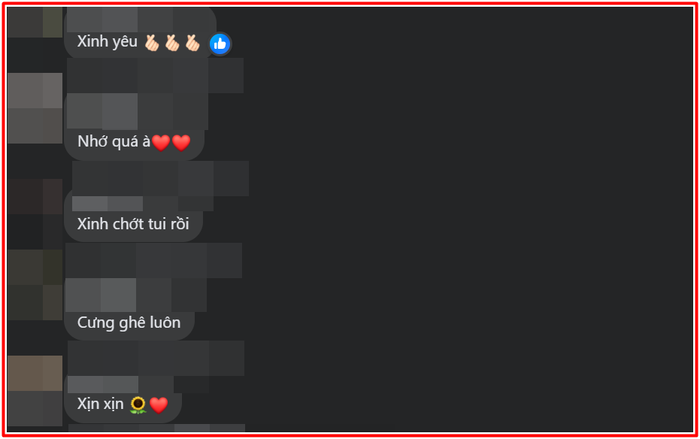Open the avatar beside the "Nhớ quá à" comment
Screen dimensions: 700x439
pyautogui.click(x=35, y=108)
